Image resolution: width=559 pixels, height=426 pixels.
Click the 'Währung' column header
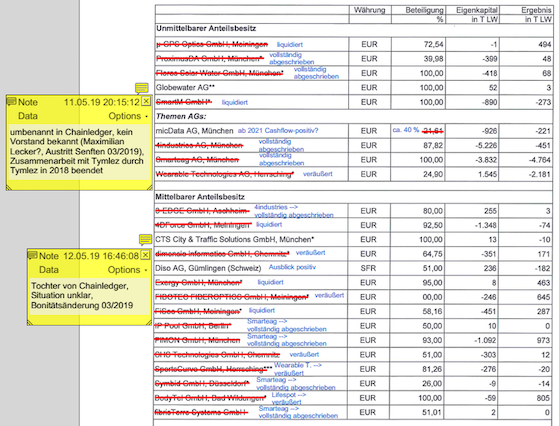point(369,10)
